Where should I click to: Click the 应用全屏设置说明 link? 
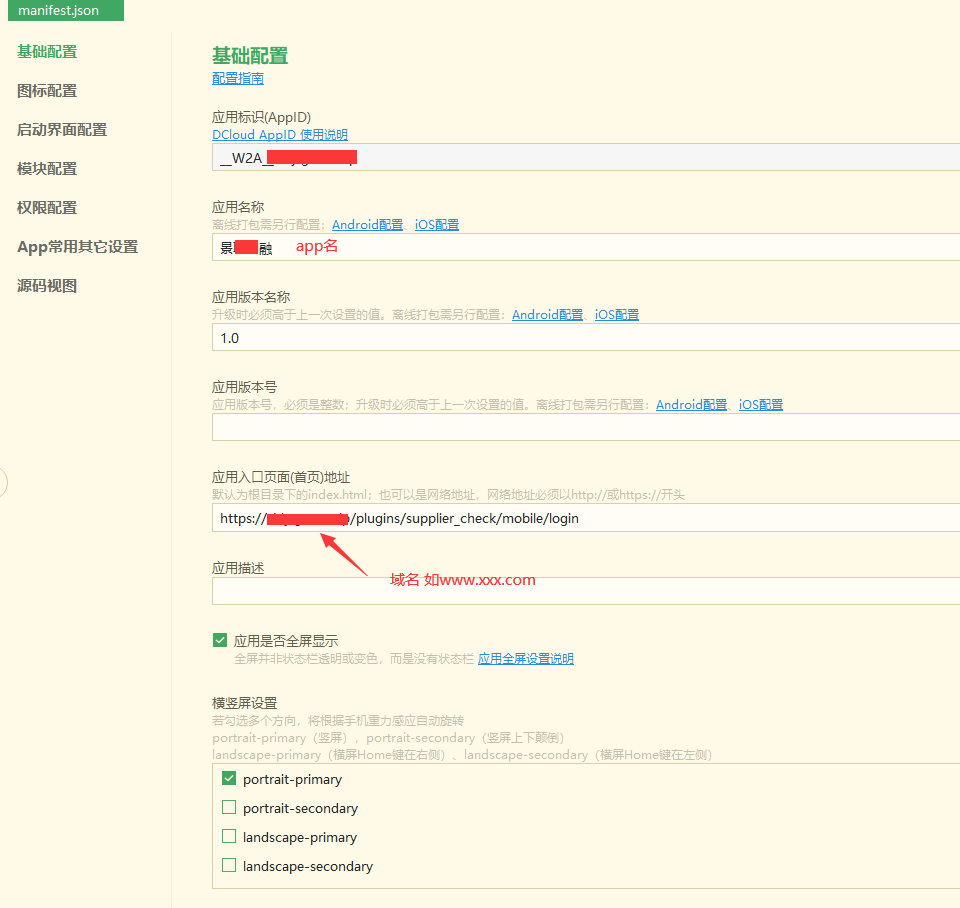[526, 659]
